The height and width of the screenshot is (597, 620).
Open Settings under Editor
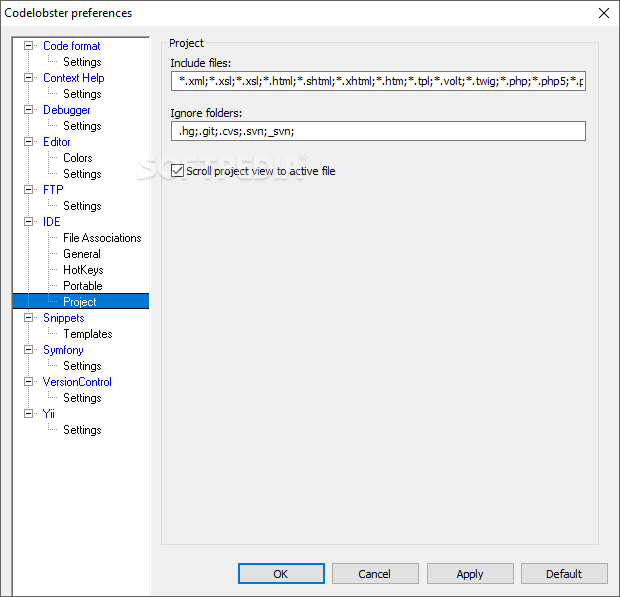[x=82, y=174]
